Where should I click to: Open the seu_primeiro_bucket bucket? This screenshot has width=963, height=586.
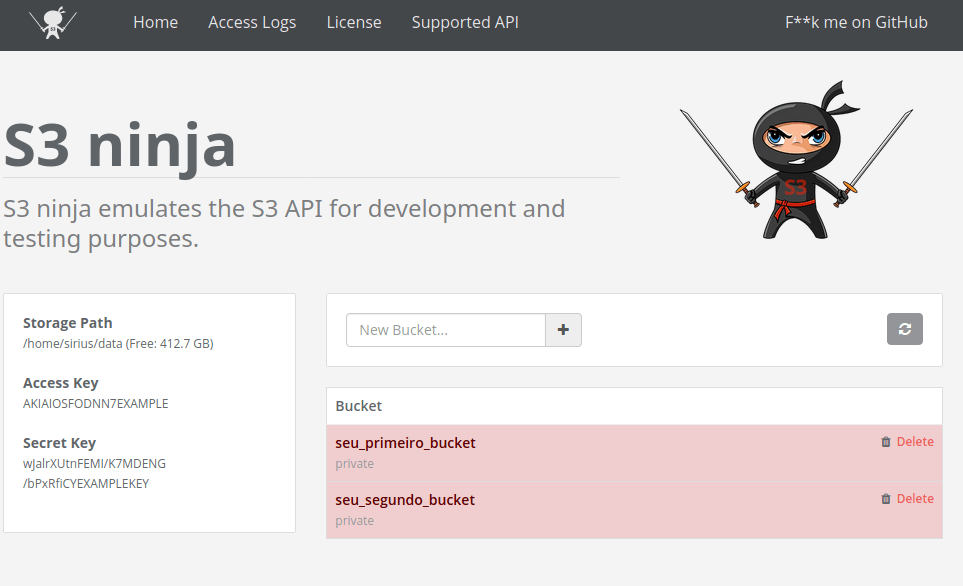pyautogui.click(x=405, y=443)
